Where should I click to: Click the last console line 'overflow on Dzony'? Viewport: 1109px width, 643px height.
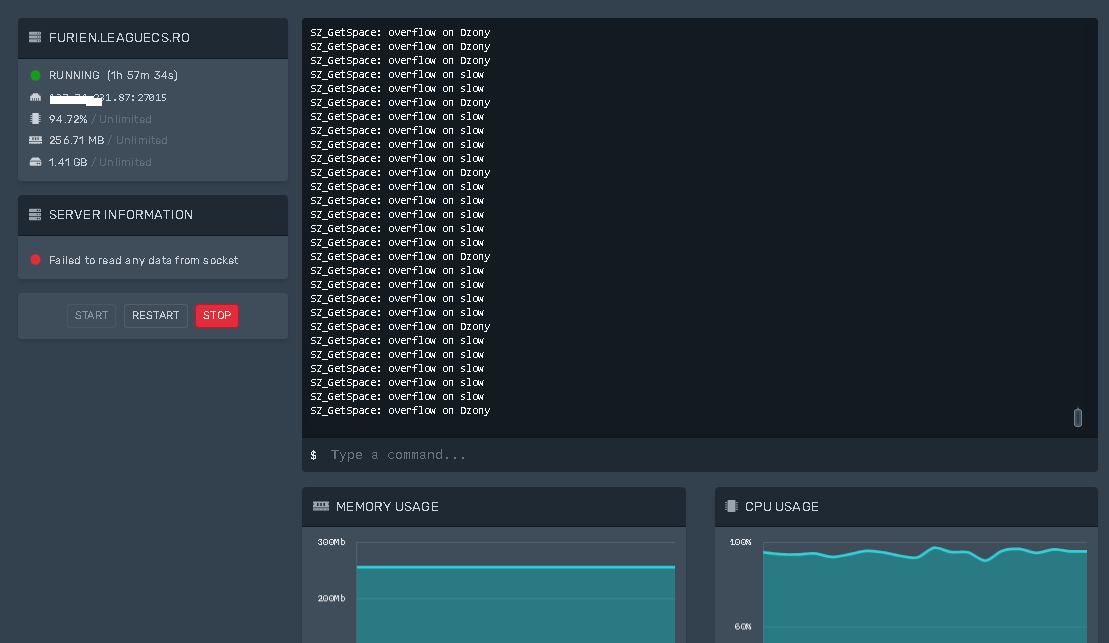[400, 410]
